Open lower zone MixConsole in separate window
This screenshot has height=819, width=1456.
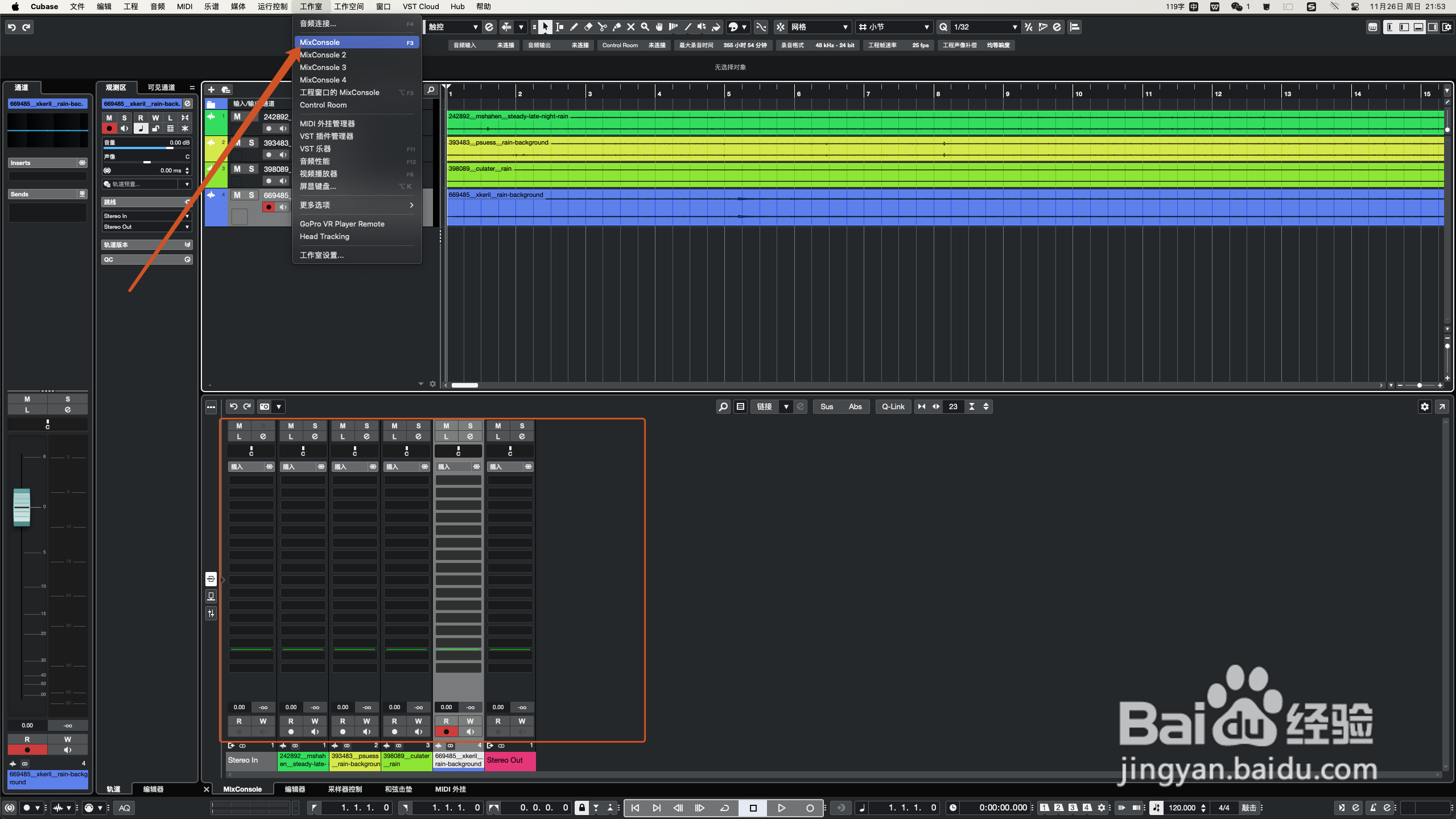point(1441,406)
